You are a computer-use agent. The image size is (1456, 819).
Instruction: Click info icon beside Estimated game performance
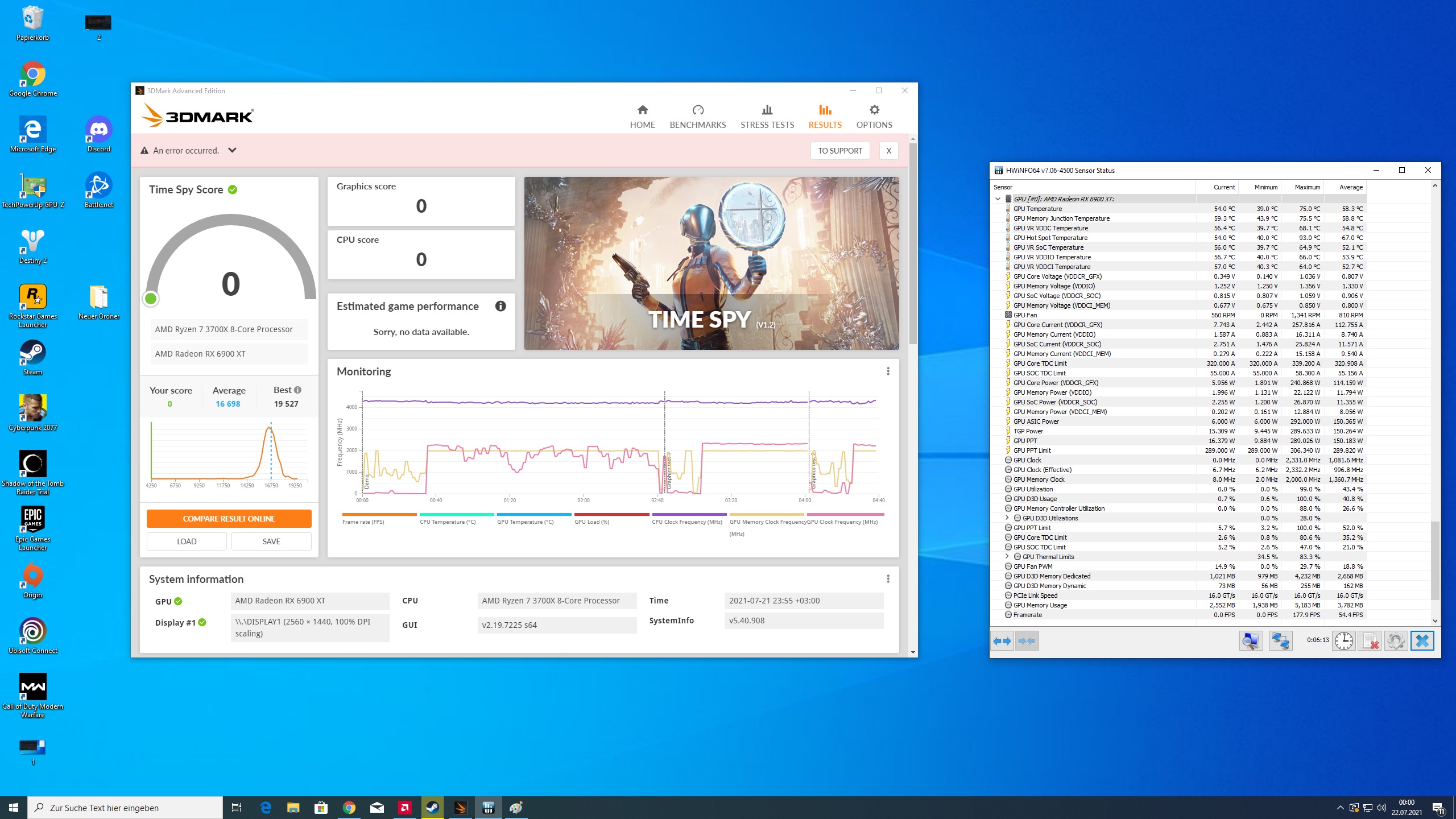(500, 307)
